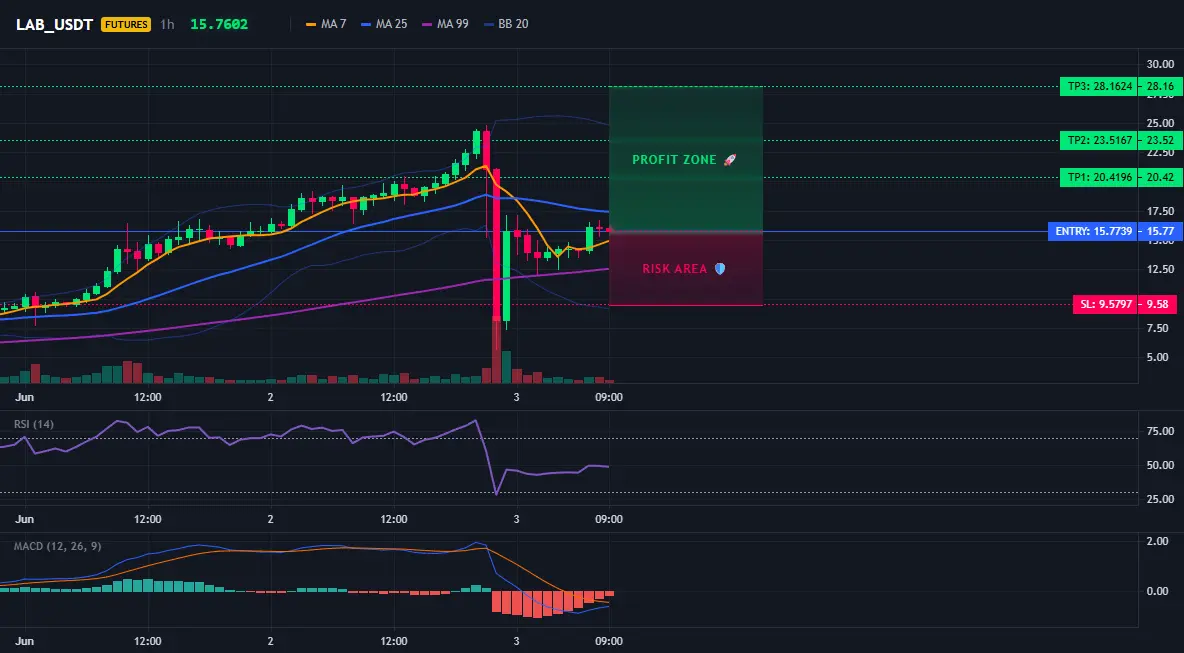Click the 12.50 price axis value
Screen dimensions: 1184x653
point(1161,270)
